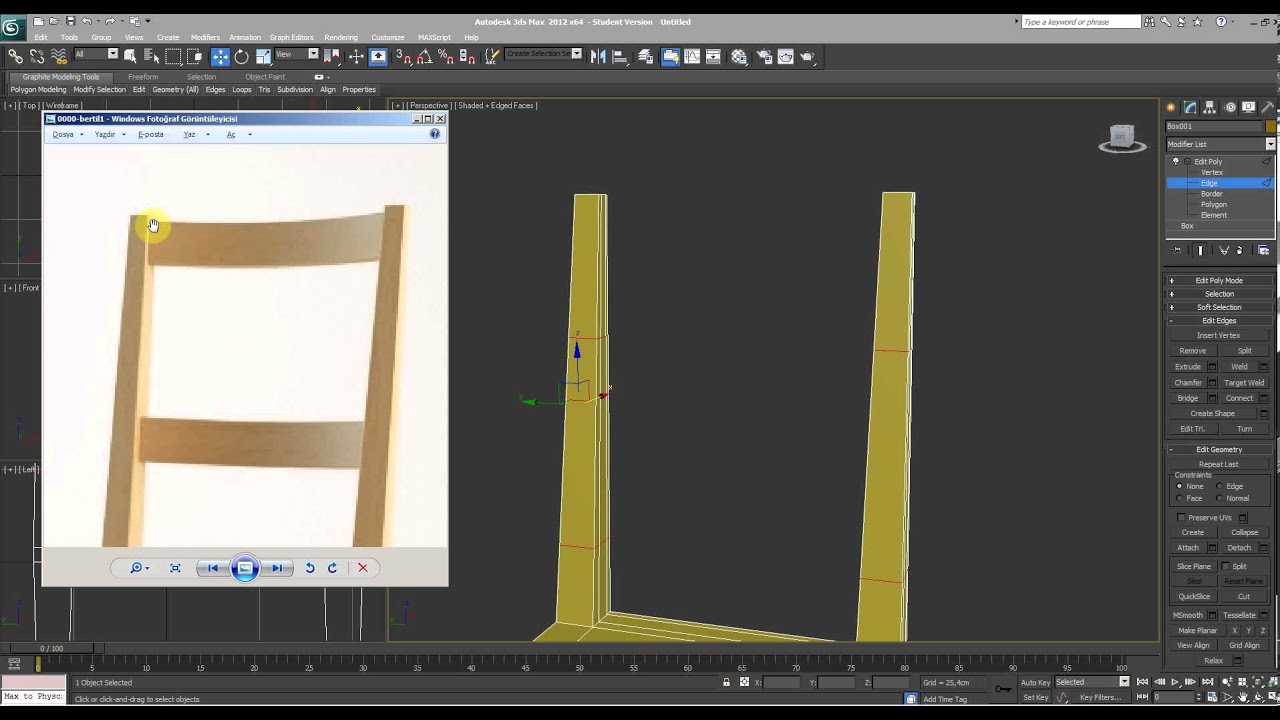Image resolution: width=1280 pixels, height=720 pixels.
Task: Open the Render Setup icon
Action: click(x=764, y=56)
